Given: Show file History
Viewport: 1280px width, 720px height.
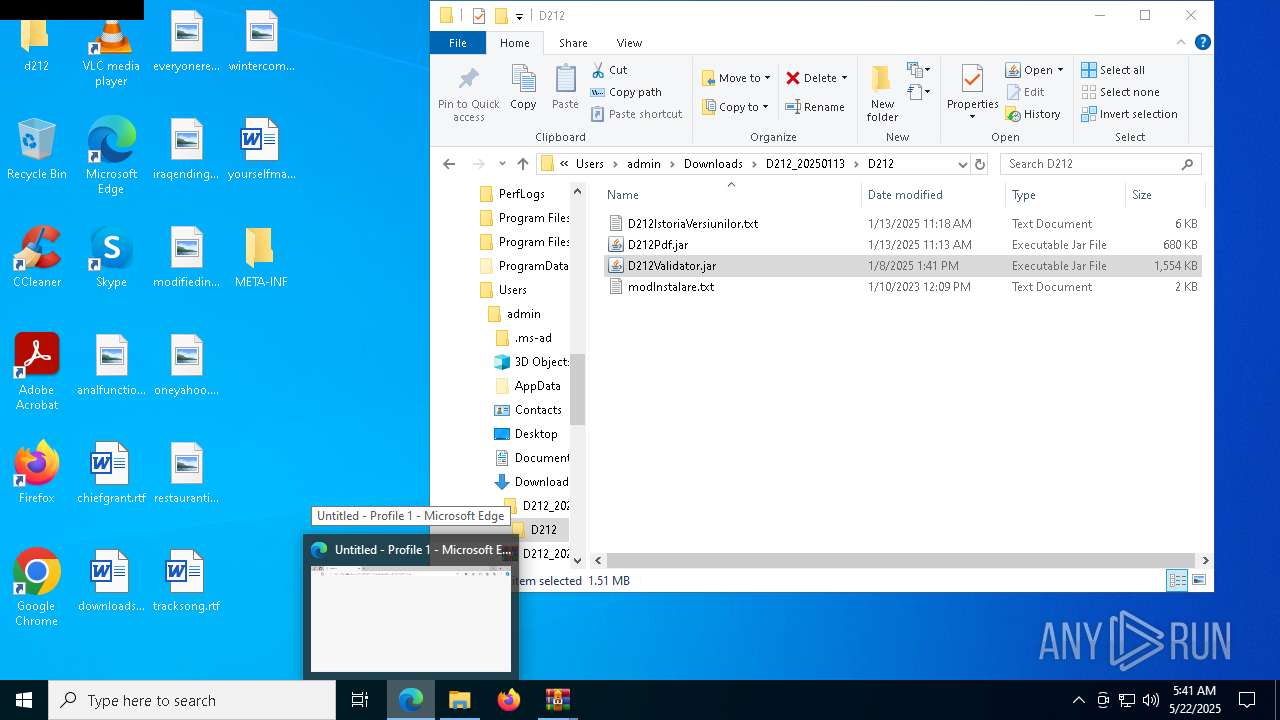Looking at the screenshot, I should point(1033,114).
